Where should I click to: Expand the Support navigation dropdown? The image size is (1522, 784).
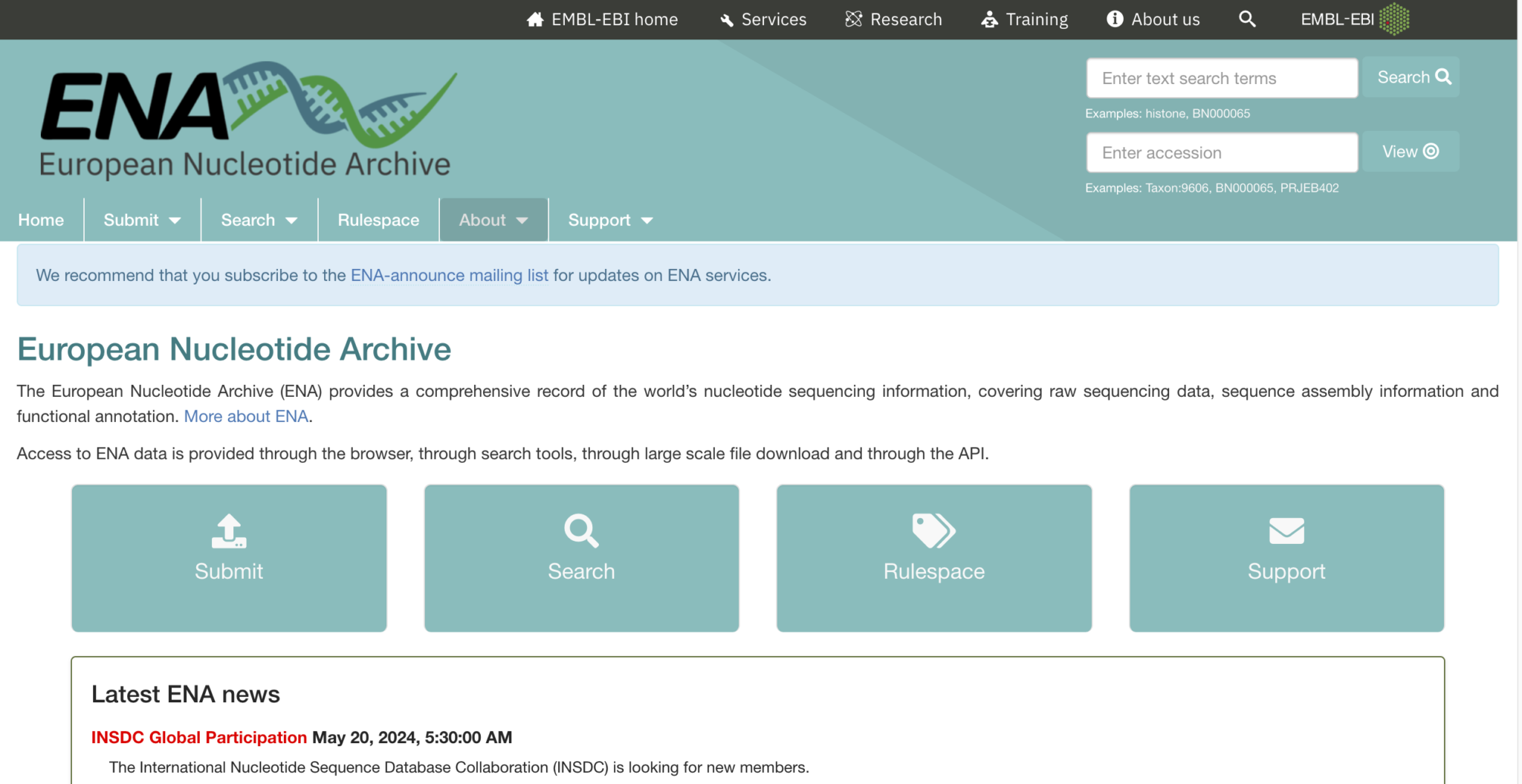[x=610, y=220]
